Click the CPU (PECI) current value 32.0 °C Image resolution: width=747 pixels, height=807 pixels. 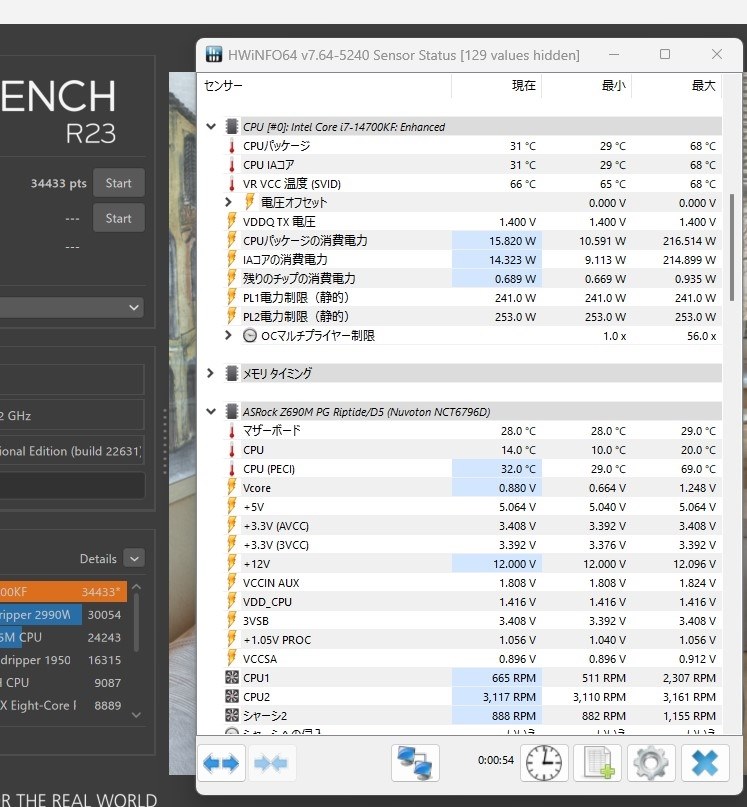[518, 469]
